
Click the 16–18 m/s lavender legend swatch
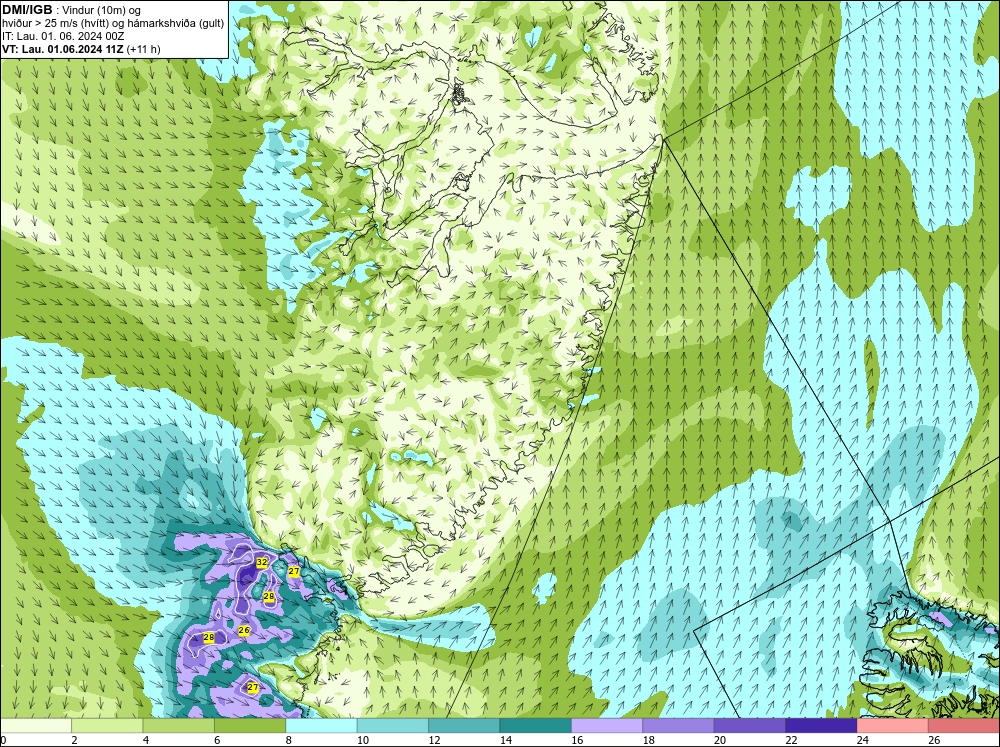click(607, 725)
